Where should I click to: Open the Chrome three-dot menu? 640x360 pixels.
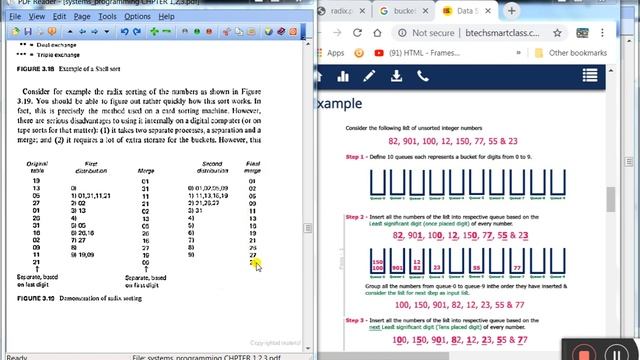coord(602,33)
